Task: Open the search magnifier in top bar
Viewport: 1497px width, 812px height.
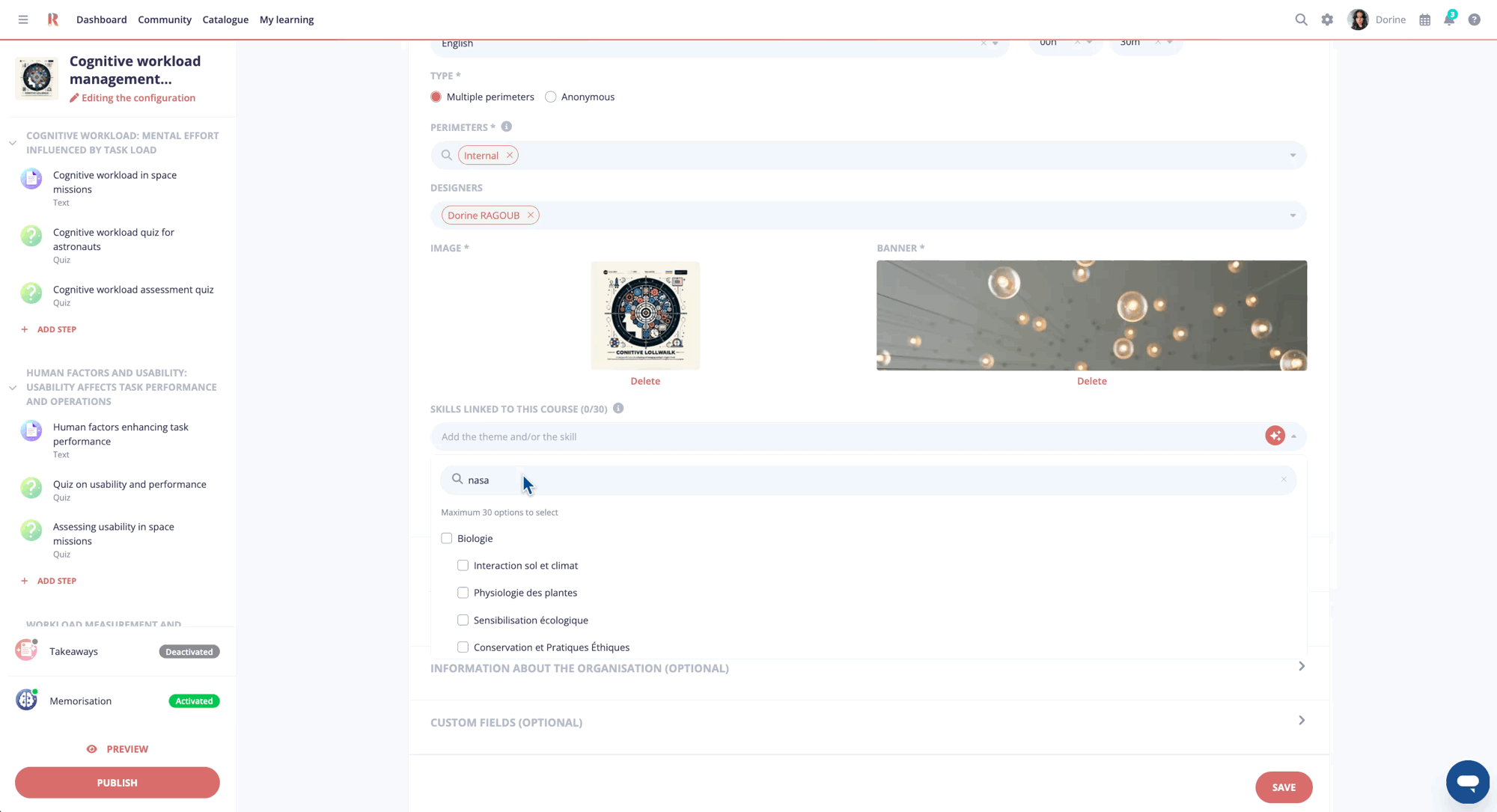Action: point(1301,19)
